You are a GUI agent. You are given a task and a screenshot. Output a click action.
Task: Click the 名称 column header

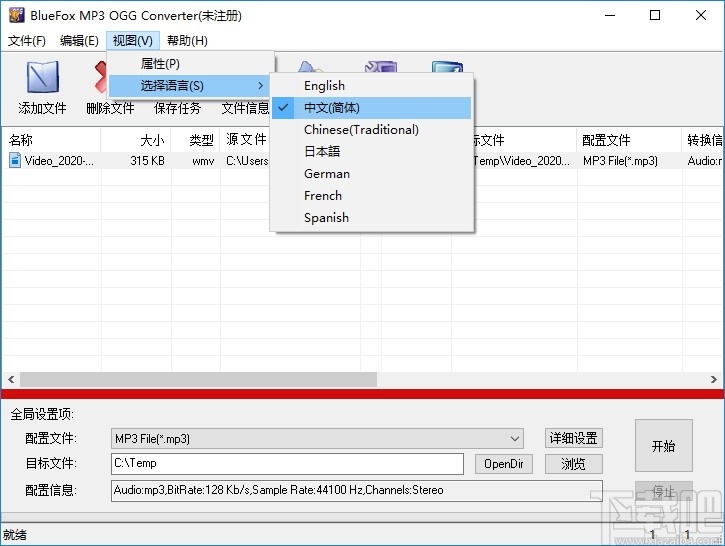point(51,140)
